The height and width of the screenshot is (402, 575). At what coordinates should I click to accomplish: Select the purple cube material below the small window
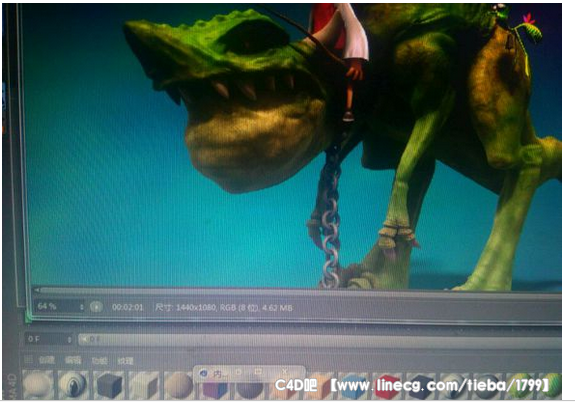(x=215, y=391)
